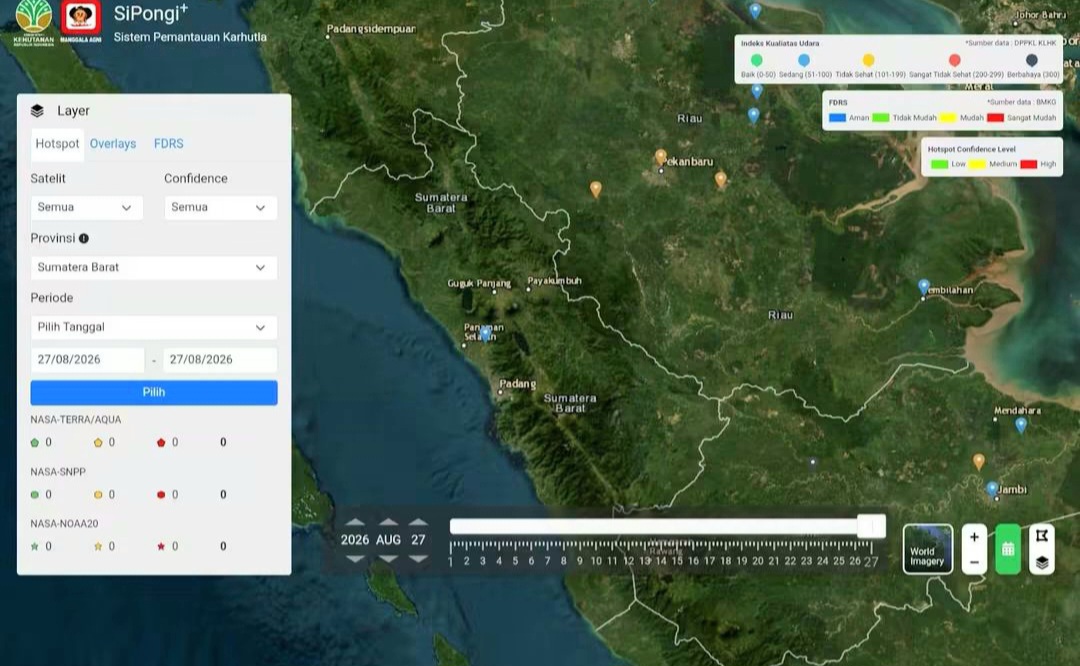Open the Confidence dropdown
The width and height of the screenshot is (1080, 666).
click(220, 207)
